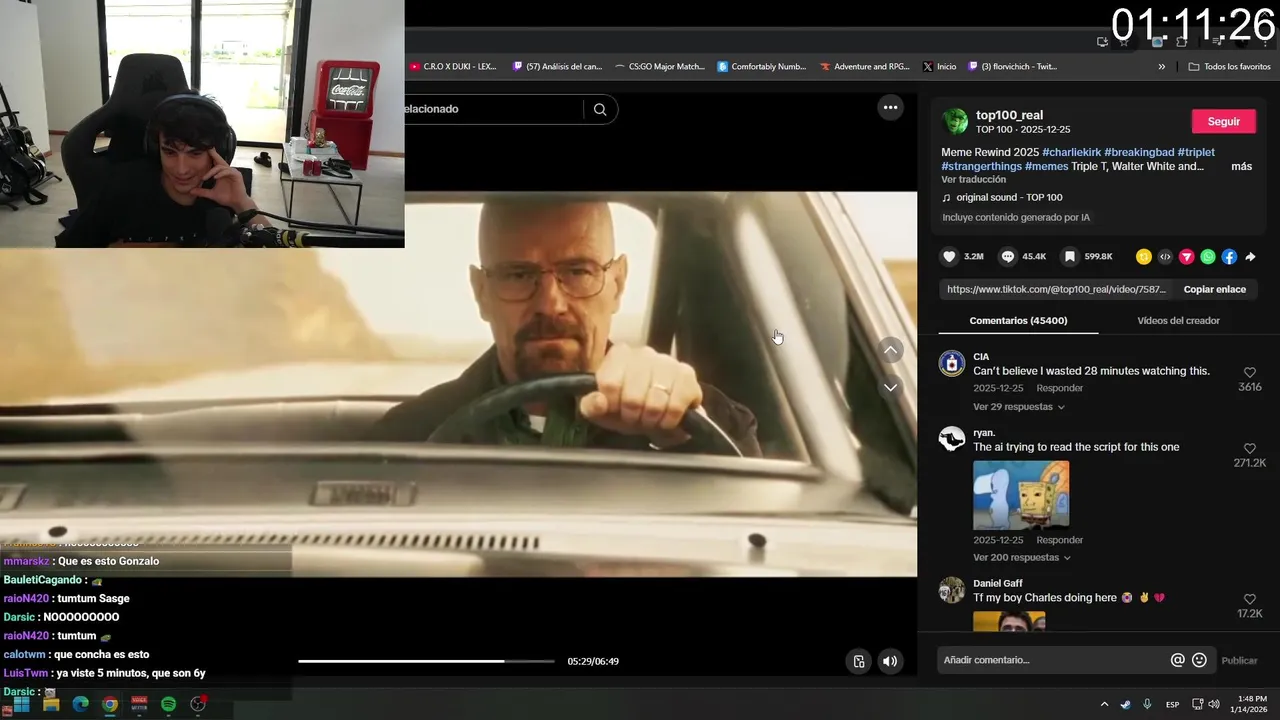The width and height of the screenshot is (1280, 720).
Task: Click the Ver traducción link
Action: [x=973, y=179]
